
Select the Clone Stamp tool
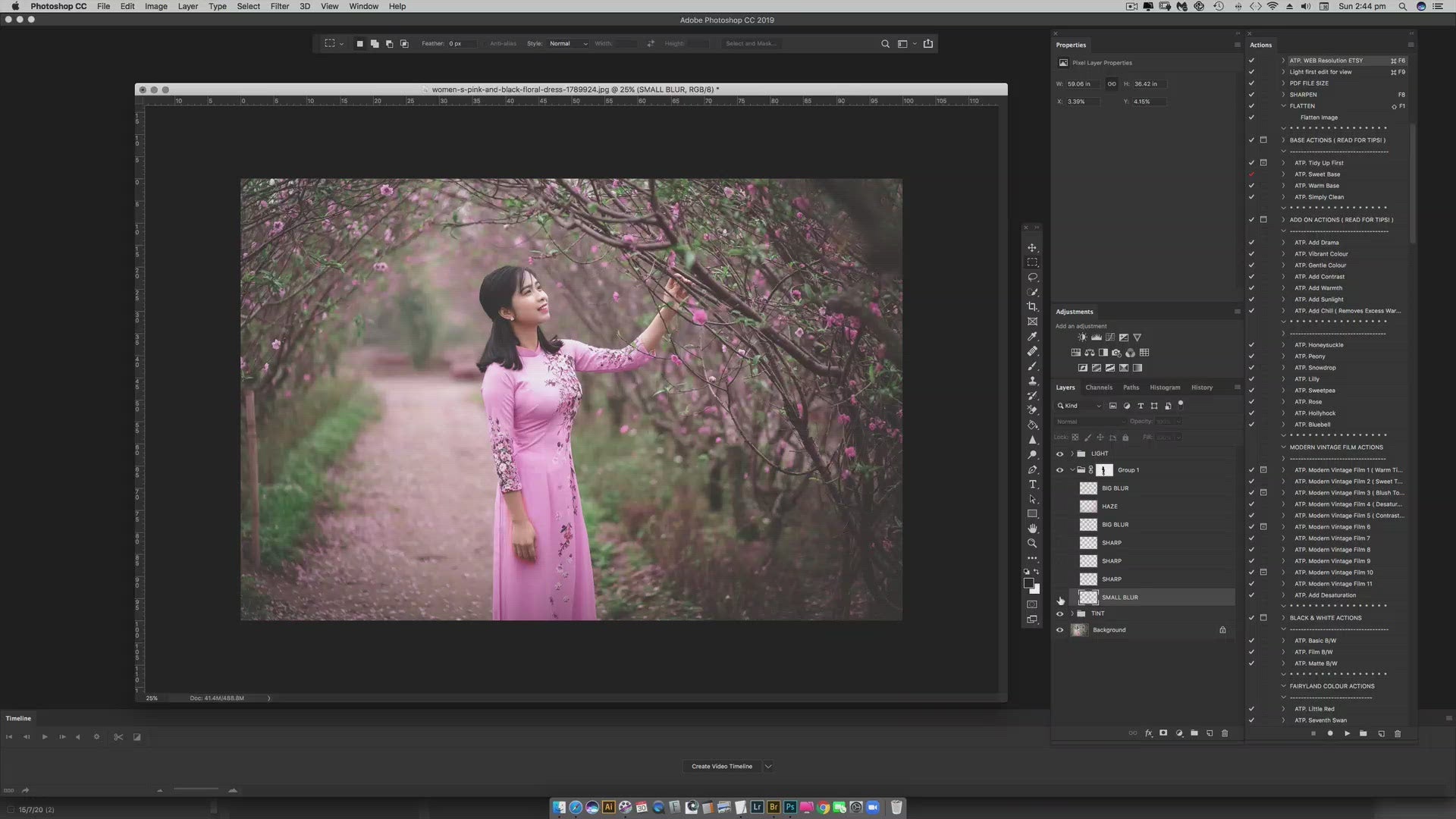tap(1032, 381)
